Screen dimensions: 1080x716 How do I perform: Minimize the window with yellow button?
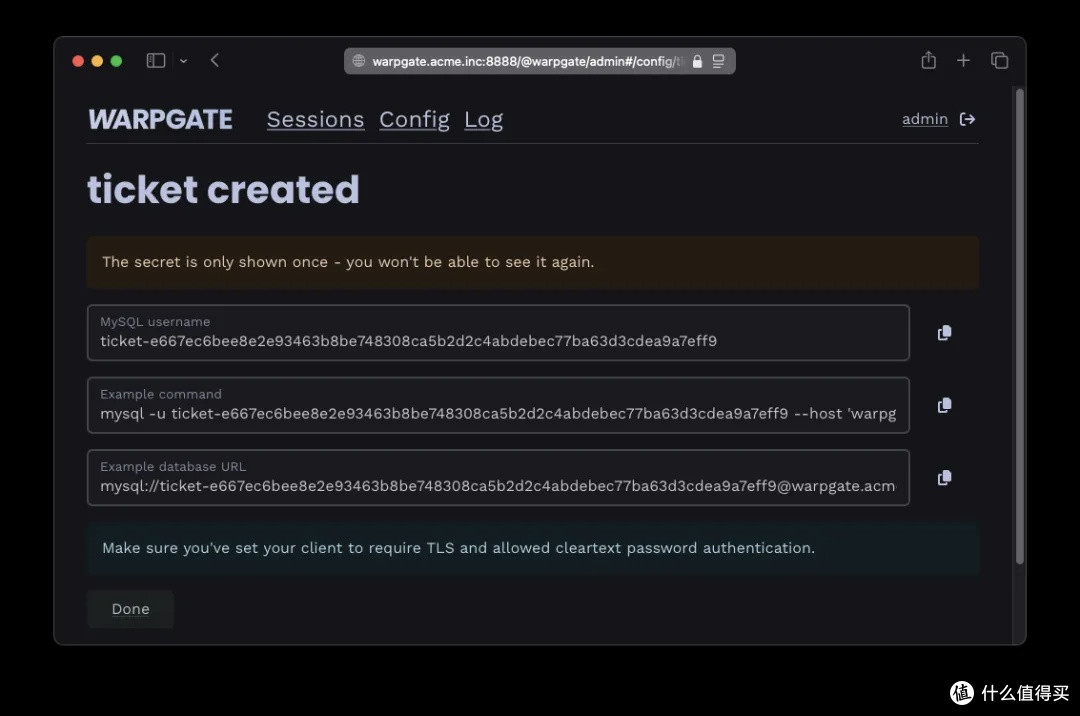coord(97,61)
